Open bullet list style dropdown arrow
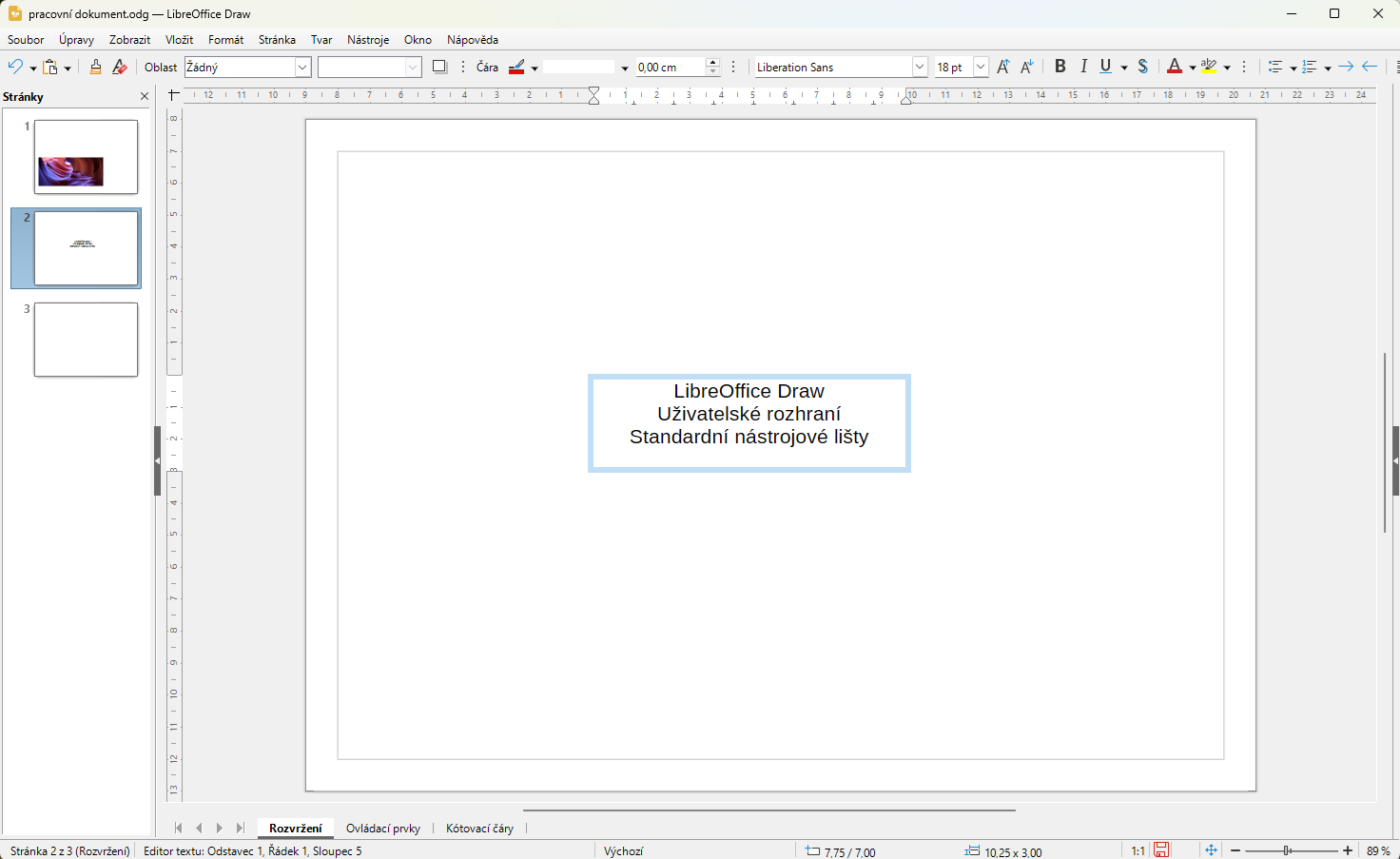The image size is (1400, 859). click(x=1293, y=68)
